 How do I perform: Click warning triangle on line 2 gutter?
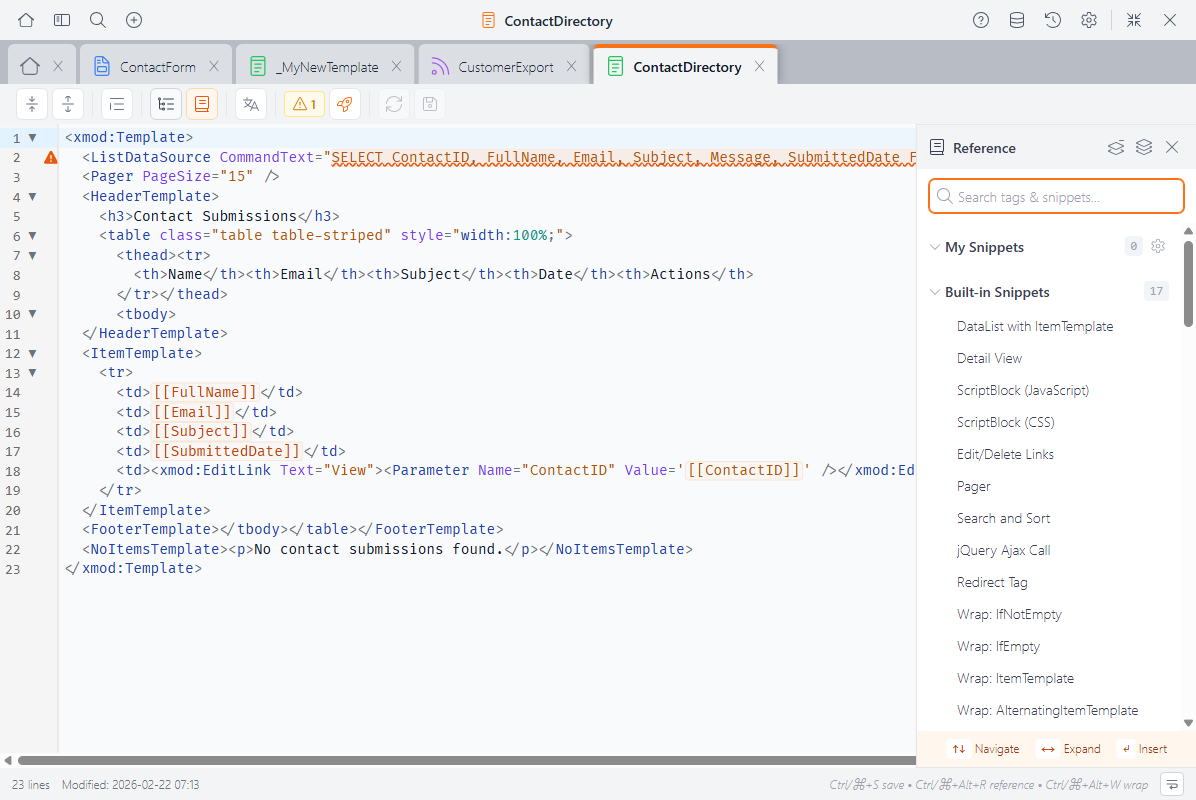(50, 158)
